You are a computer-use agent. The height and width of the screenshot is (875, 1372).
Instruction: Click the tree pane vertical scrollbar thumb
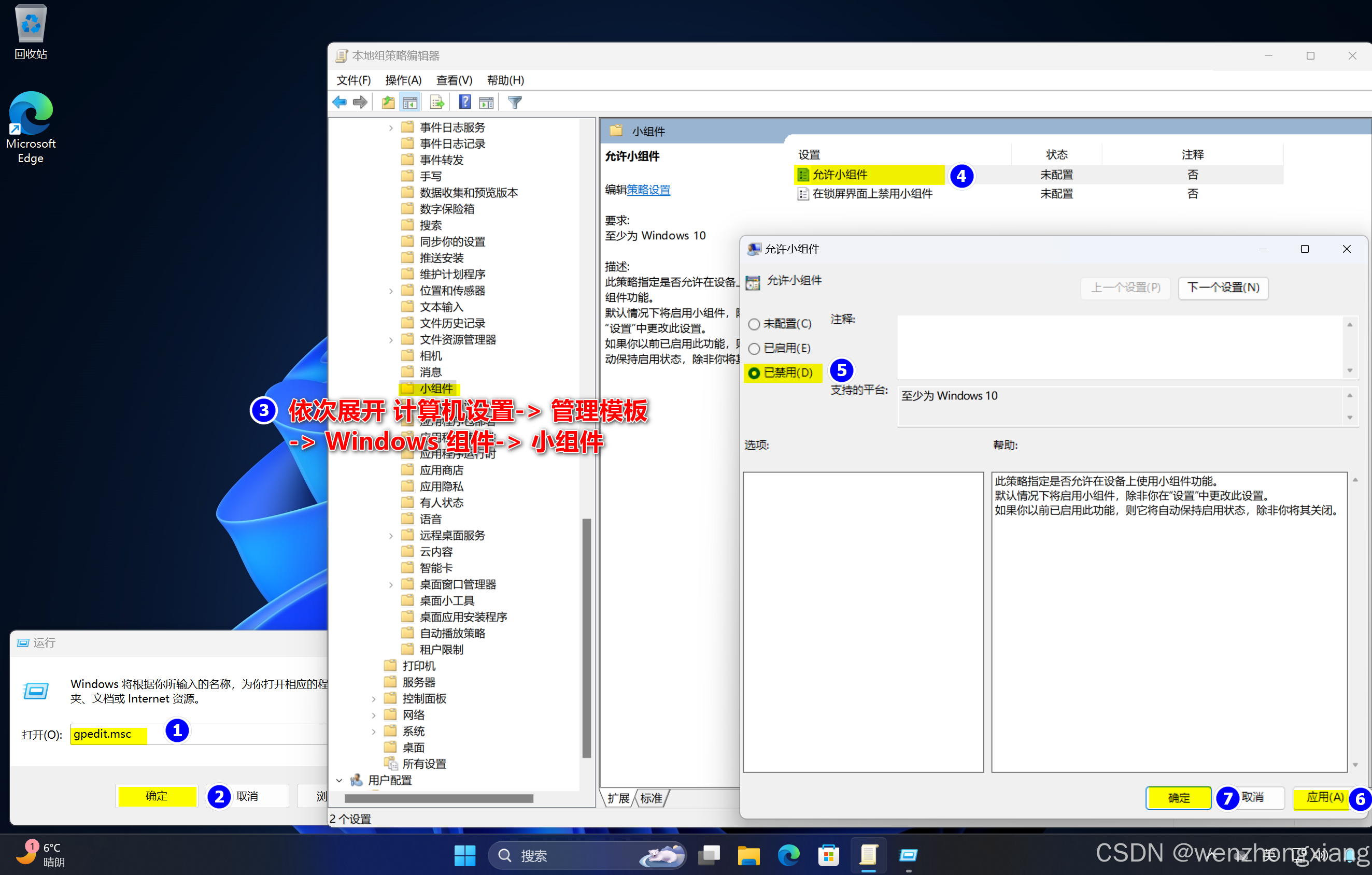pyautogui.click(x=586, y=638)
